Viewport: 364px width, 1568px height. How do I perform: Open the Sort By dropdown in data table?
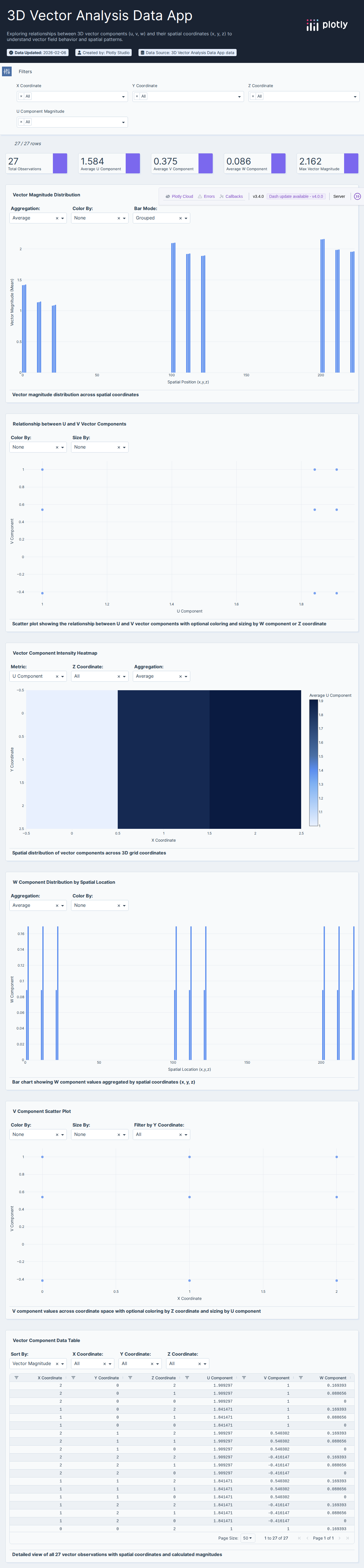coord(63,1363)
